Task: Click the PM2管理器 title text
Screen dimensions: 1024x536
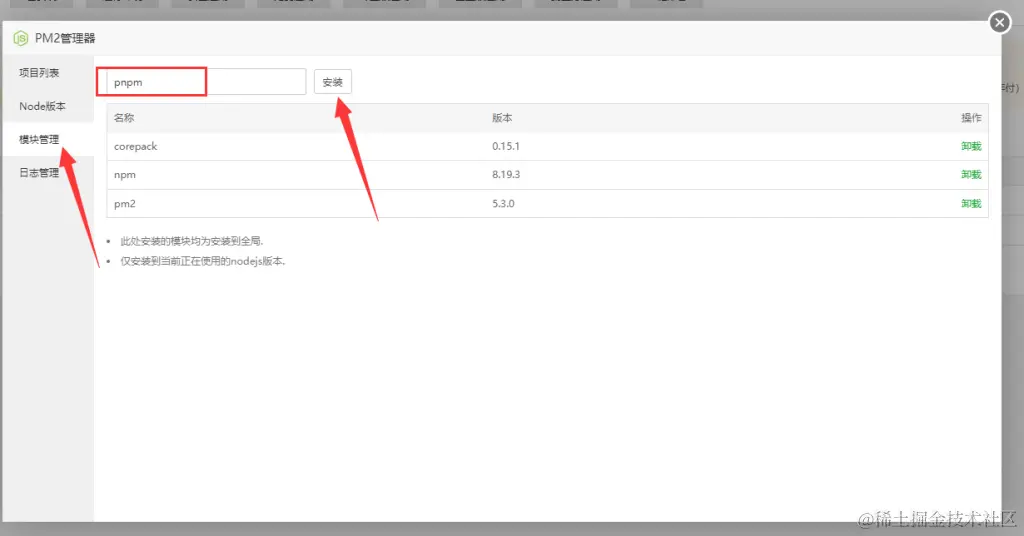Action: click(x=65, y=38)
